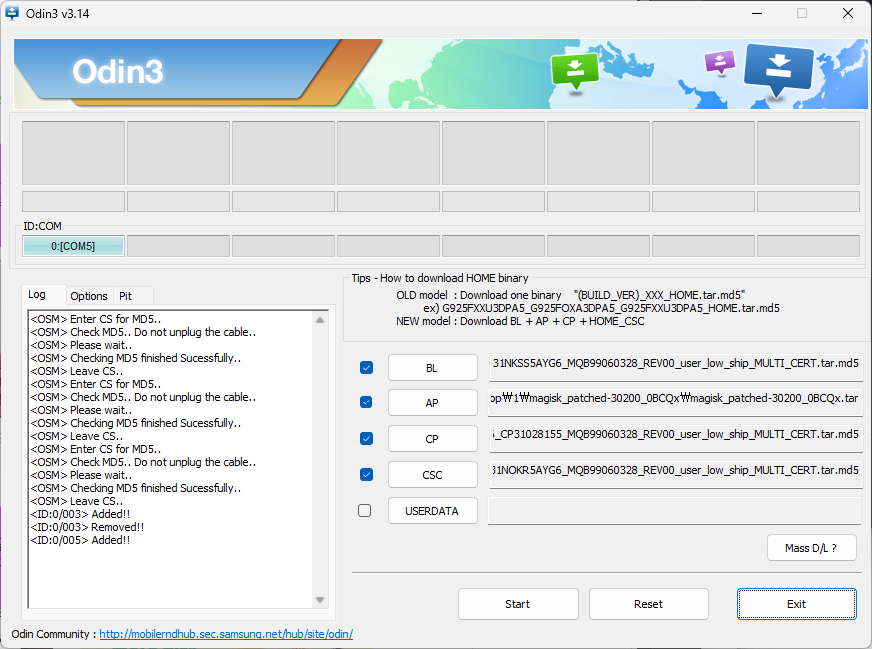Click the Odin3 title bar app icon
Image resolution: width=872 pixels, height=649 pixels.
[x=12, y=13]
